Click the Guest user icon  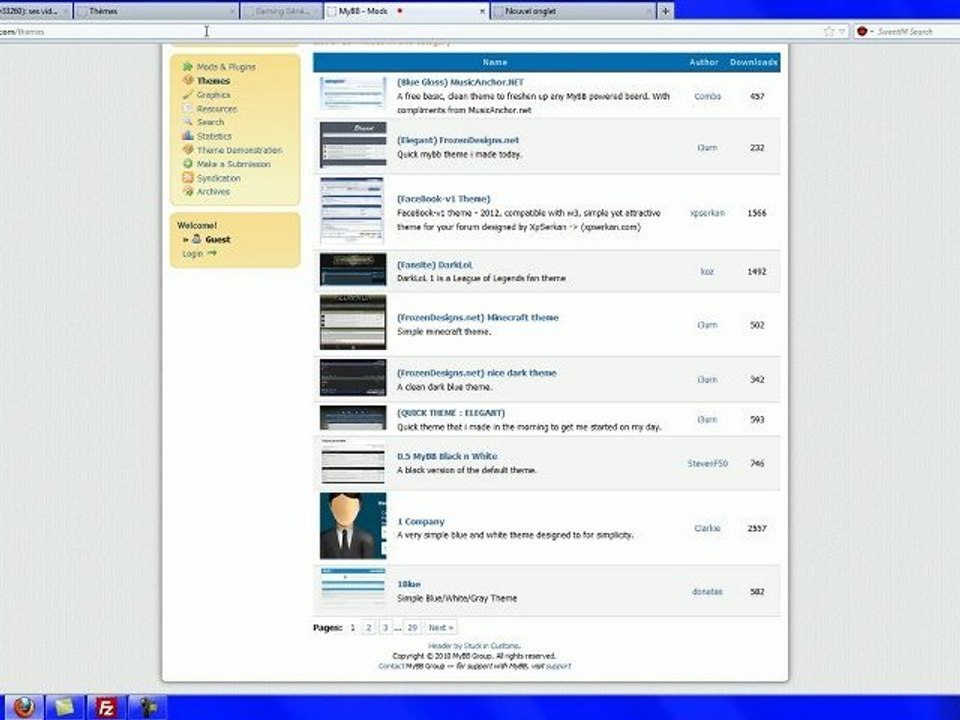pyautogui.click(x=197, y=239)
